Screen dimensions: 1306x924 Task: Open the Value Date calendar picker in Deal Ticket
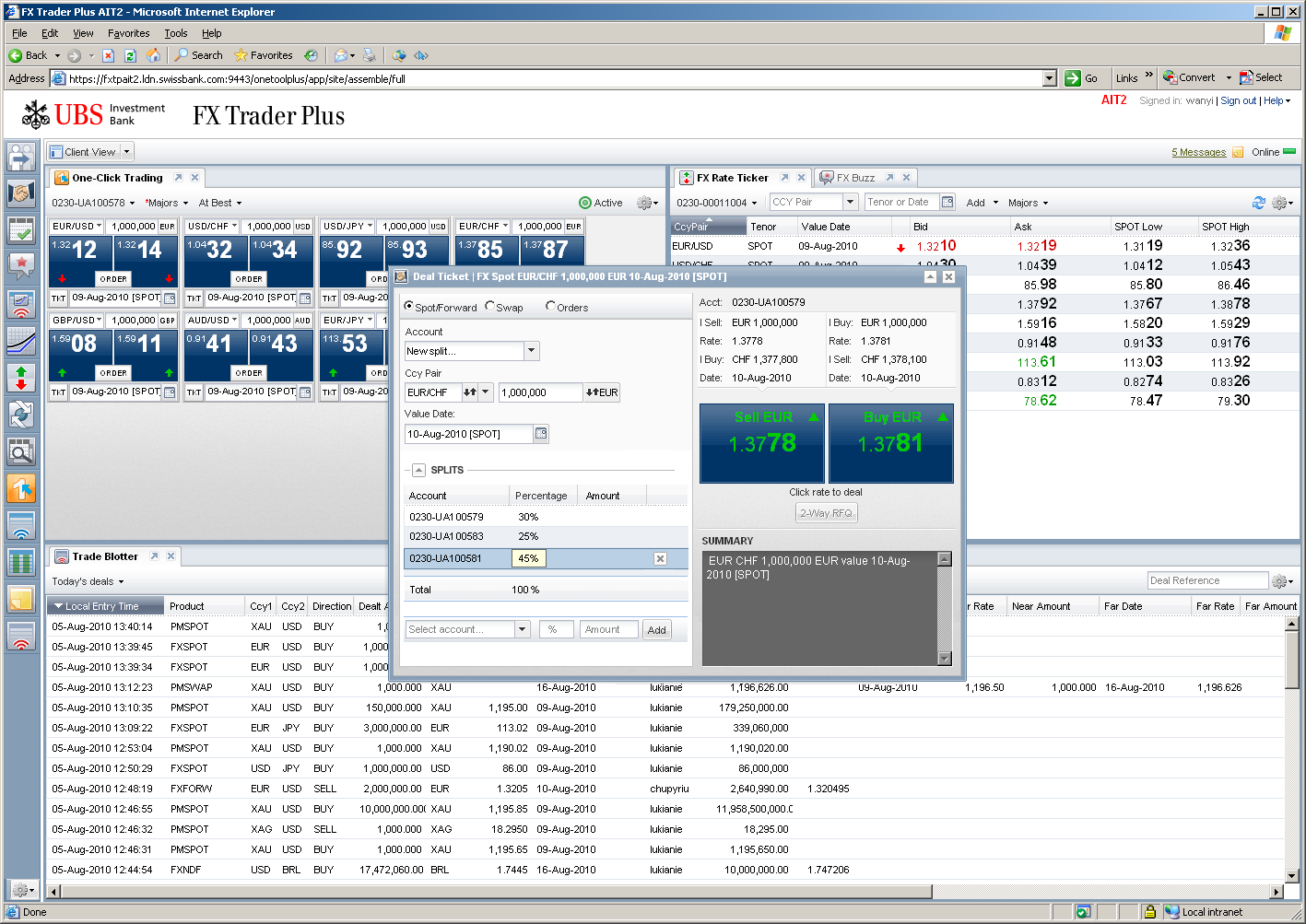[x=541, y=434]
